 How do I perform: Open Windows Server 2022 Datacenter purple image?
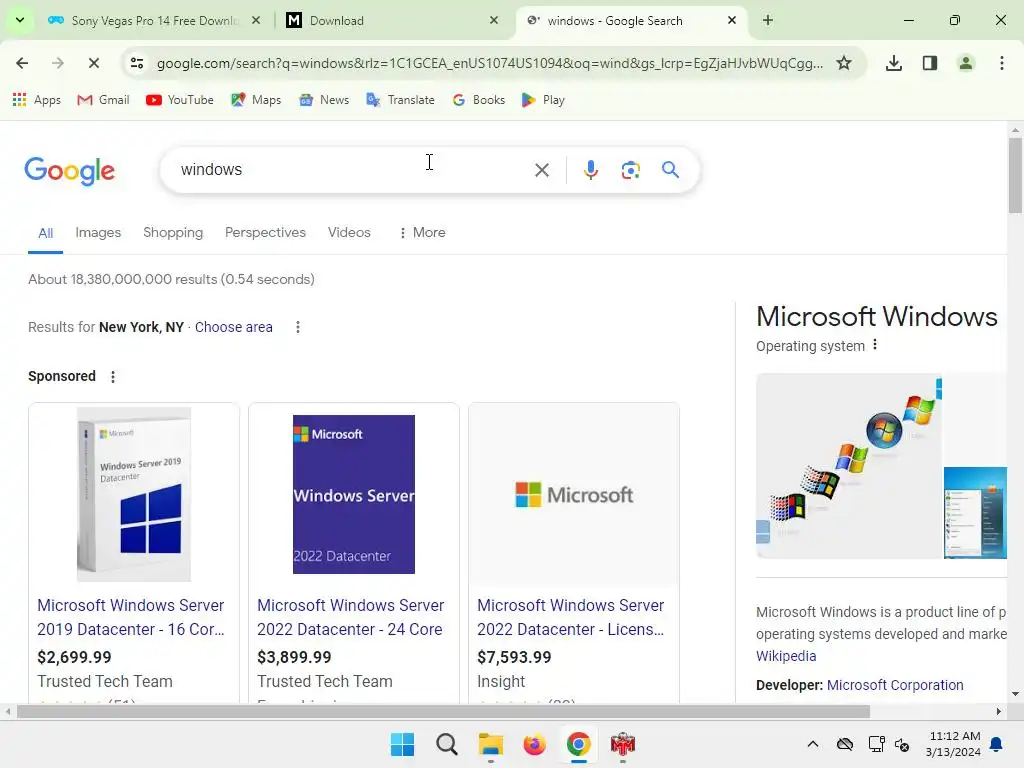[353, 494]
